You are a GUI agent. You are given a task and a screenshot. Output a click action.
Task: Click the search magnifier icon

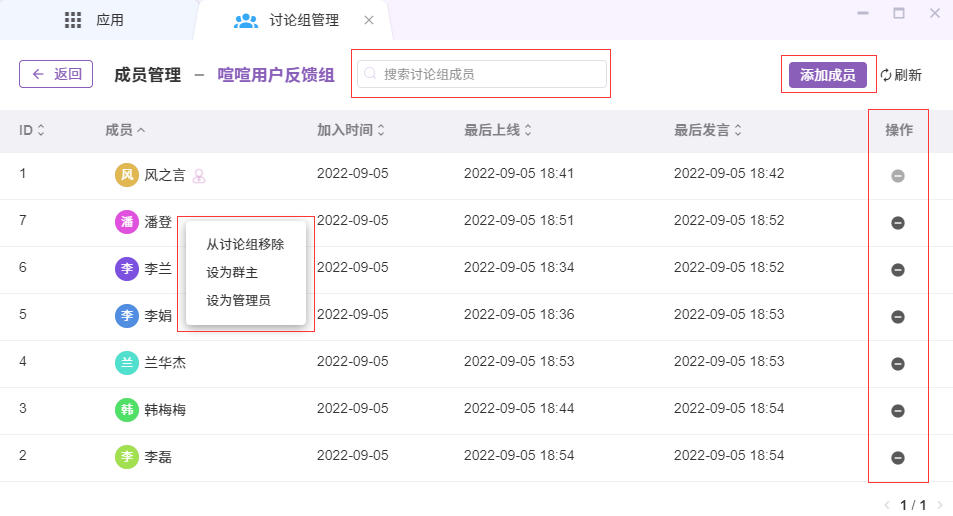(370, 74)
